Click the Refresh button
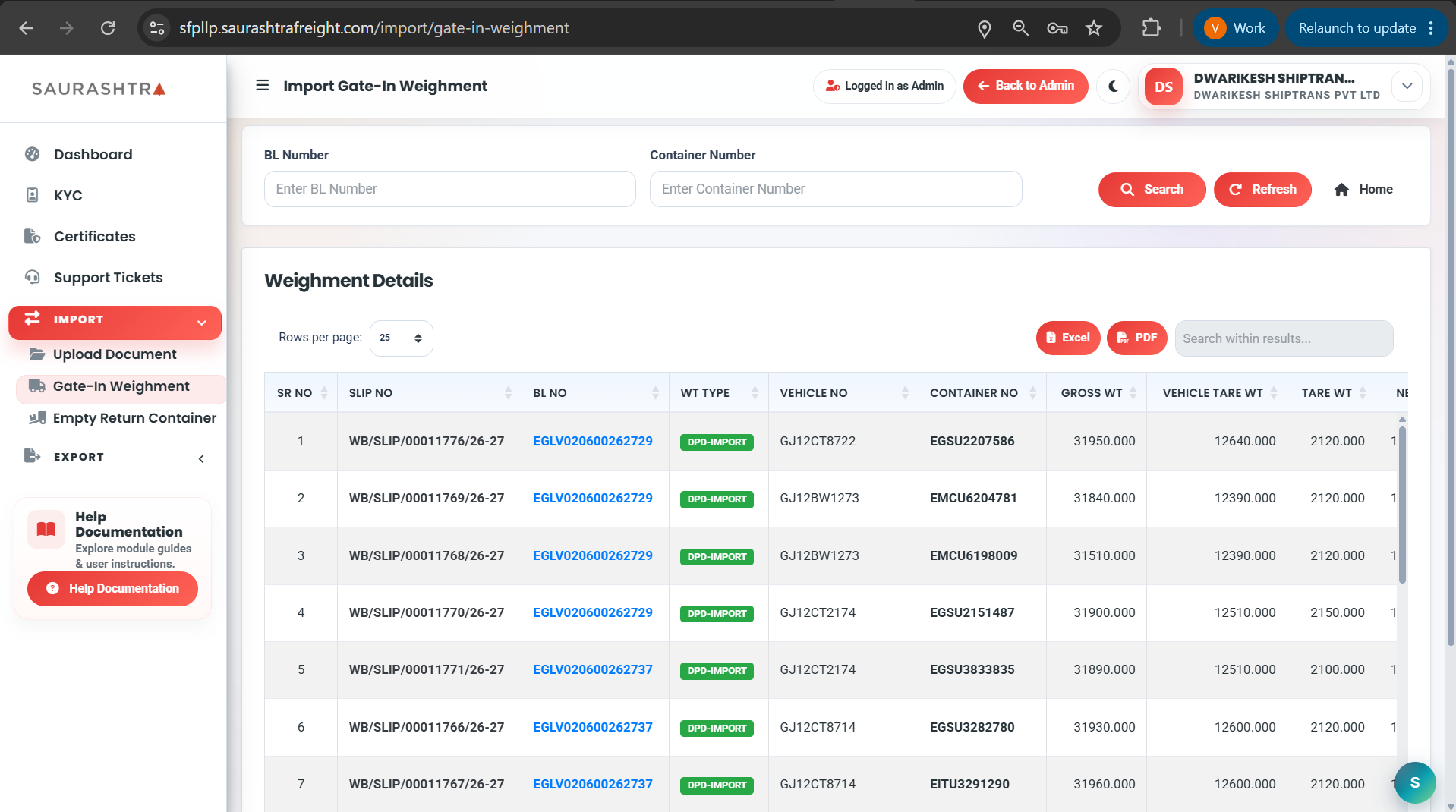Screen dimensions: 1456x812 (x=1262, y=189)
